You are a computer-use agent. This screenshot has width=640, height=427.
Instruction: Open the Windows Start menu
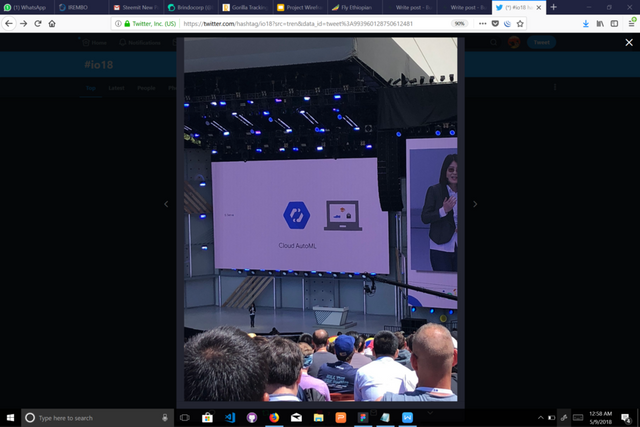pos(10,418)
